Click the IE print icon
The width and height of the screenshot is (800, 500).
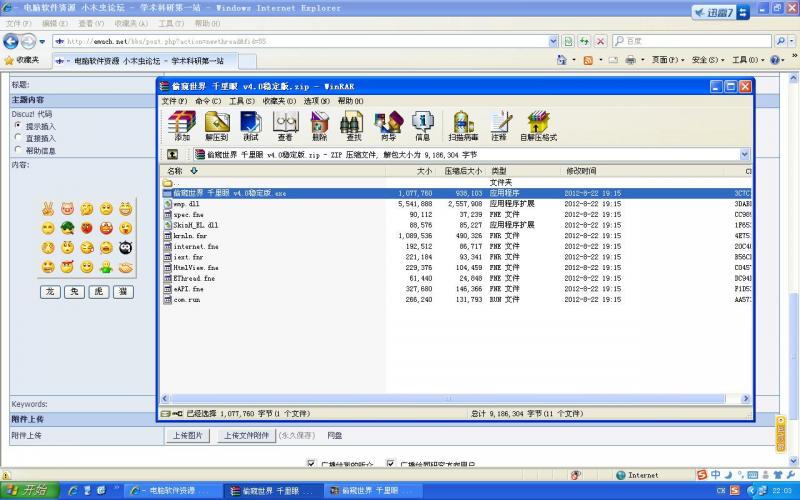[631, 60]
